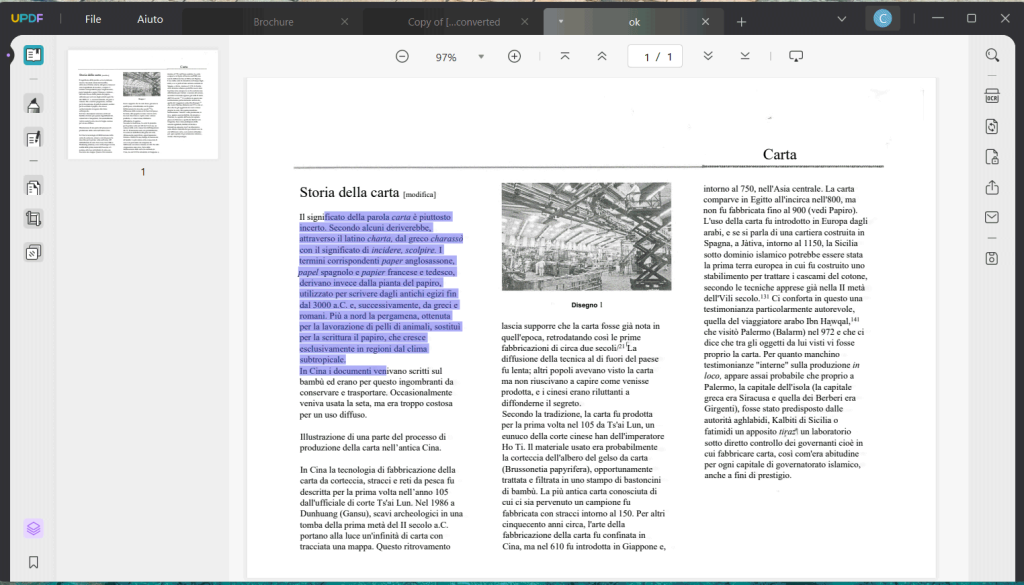
Task: Open the Reader mode in the left sidebar
Action: tap(33, 55)
